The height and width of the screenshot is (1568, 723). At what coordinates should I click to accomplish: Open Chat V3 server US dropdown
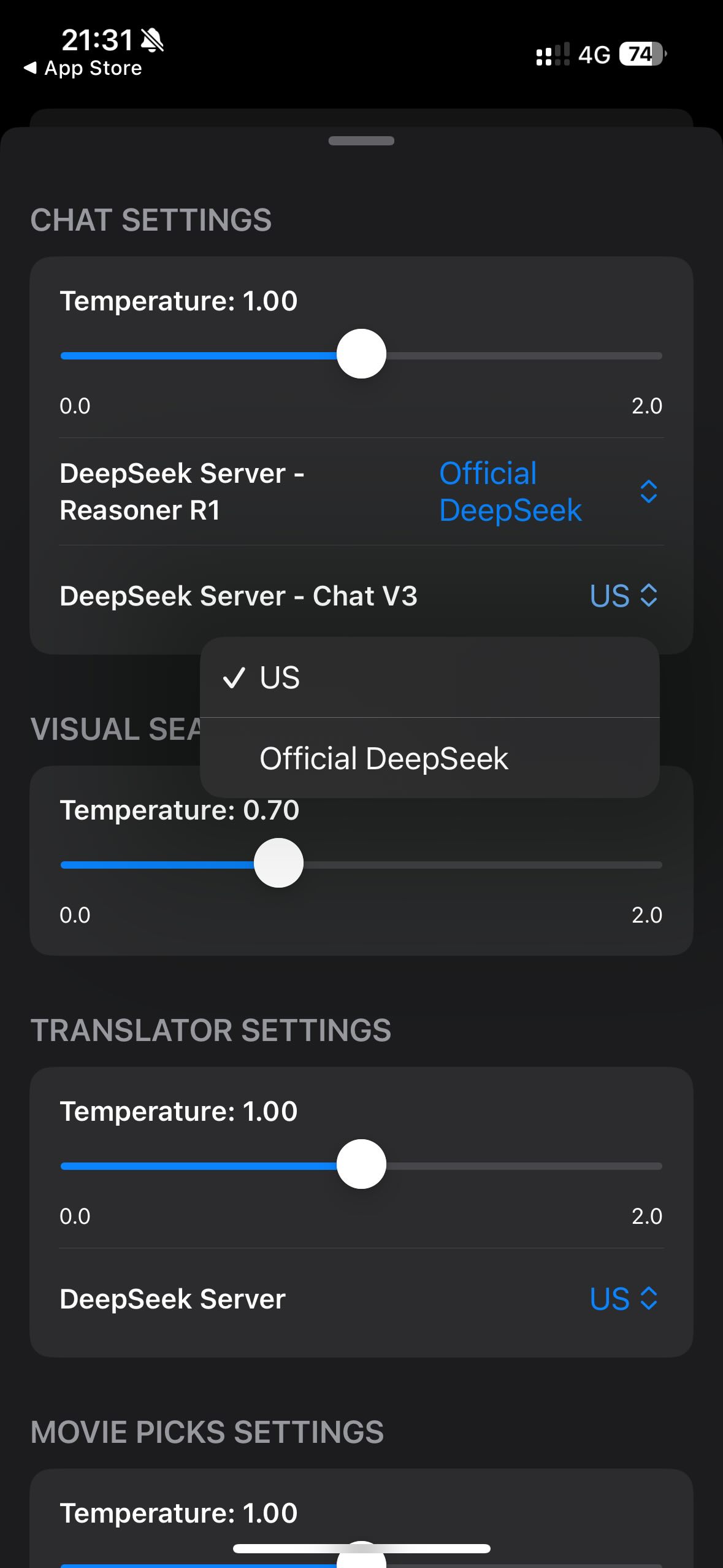tap(610, 596)
